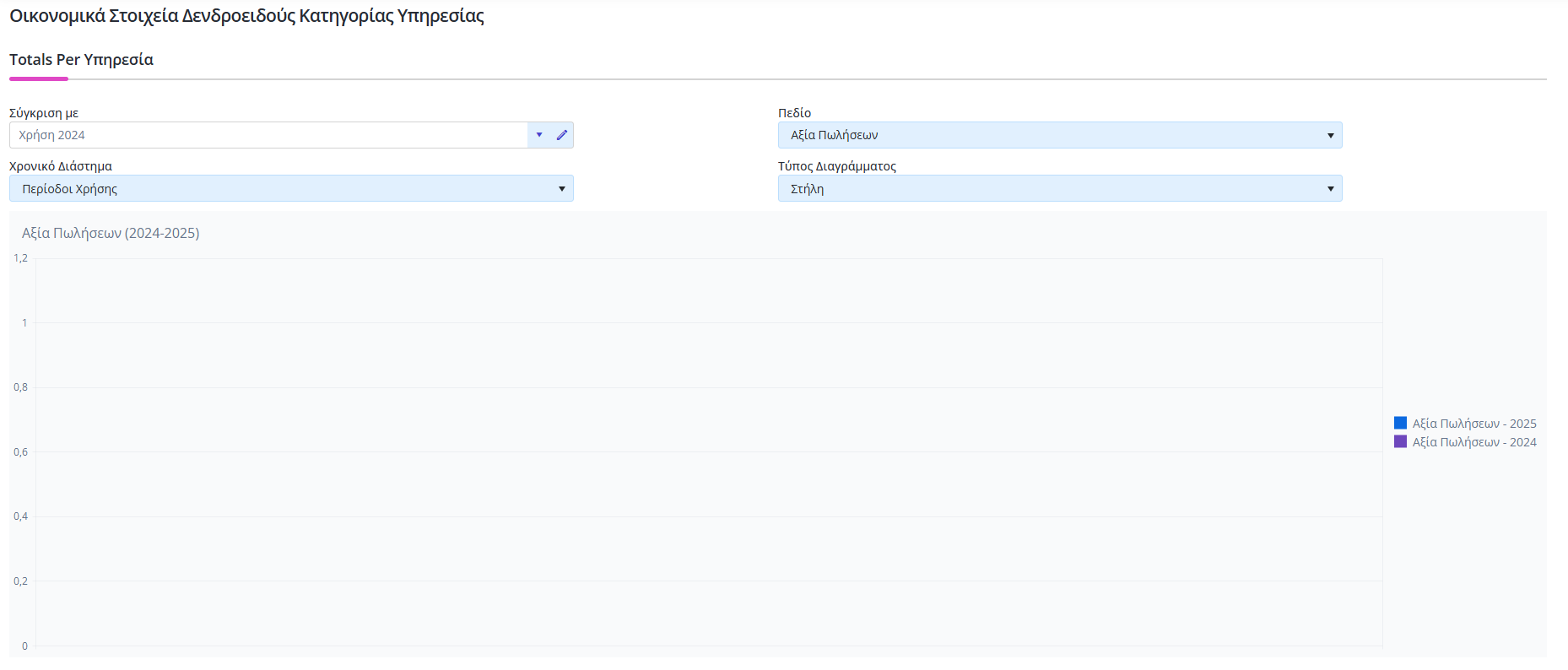The height and width of the screenshot is (670, 1568).
Task: Click the blue 2025 legend color square
Action: pyautogui.click(x=1400, y=423)
